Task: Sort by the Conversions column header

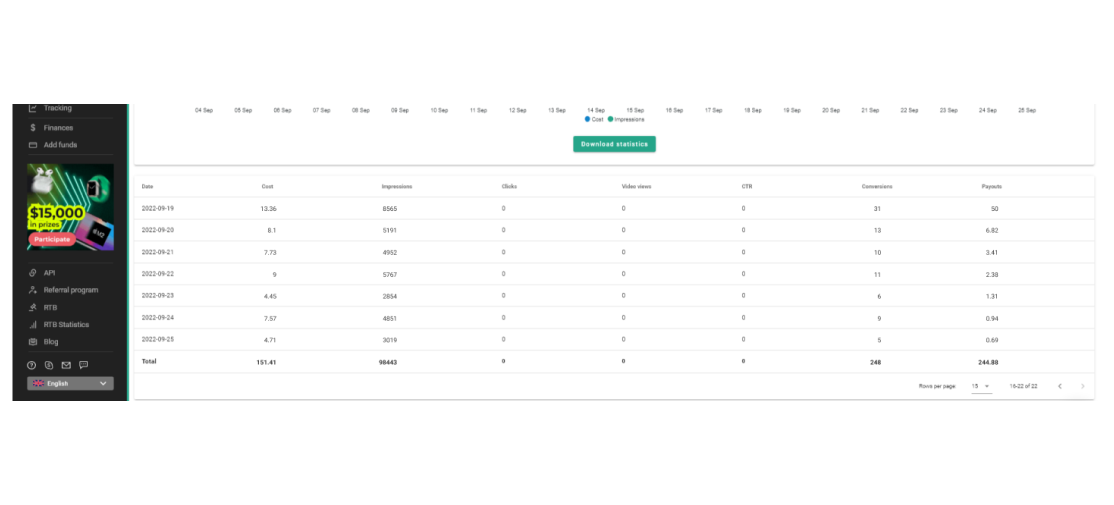Action: (877, 187)
